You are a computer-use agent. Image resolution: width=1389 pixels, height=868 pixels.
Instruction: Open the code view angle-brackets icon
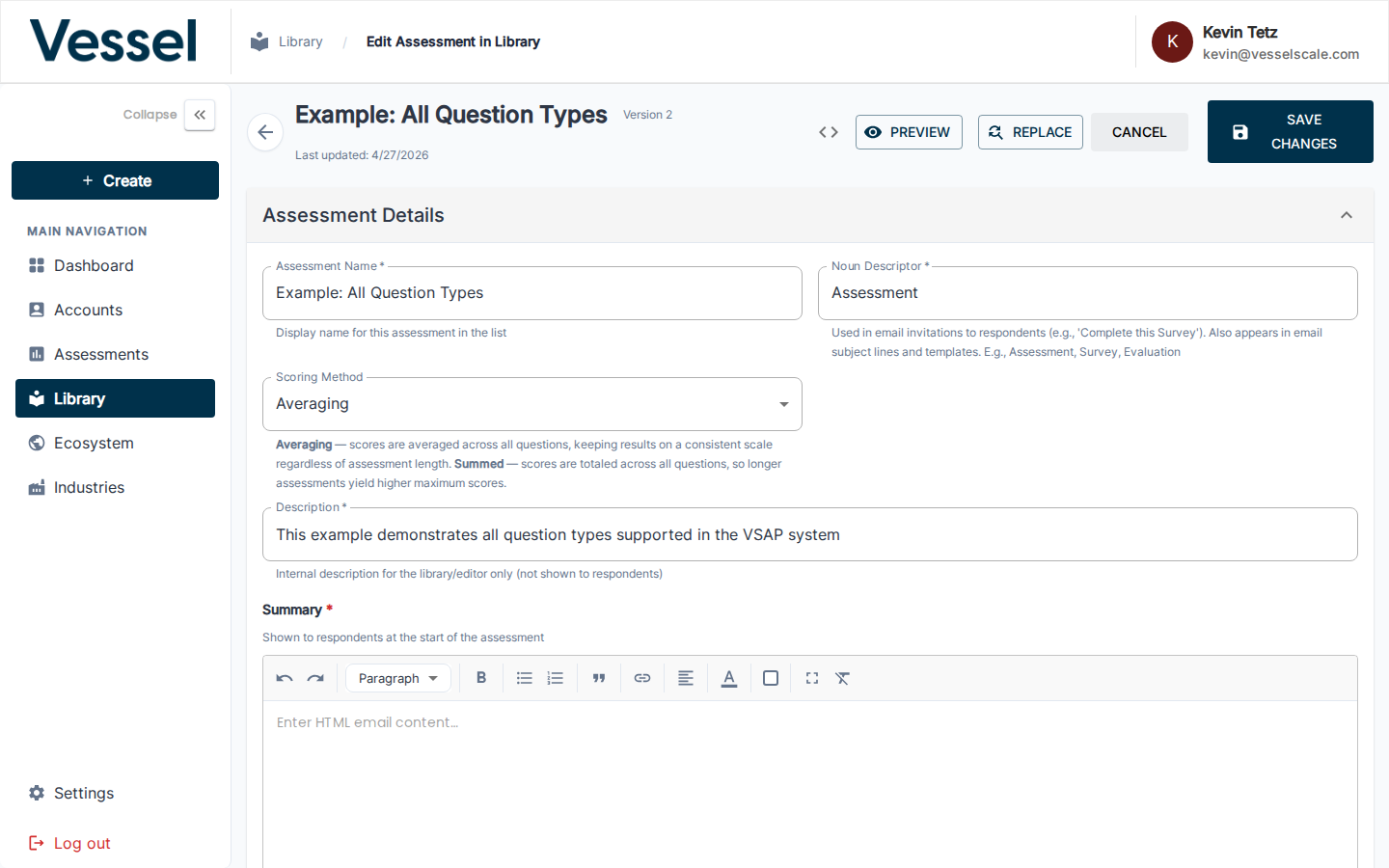[829, 132]
